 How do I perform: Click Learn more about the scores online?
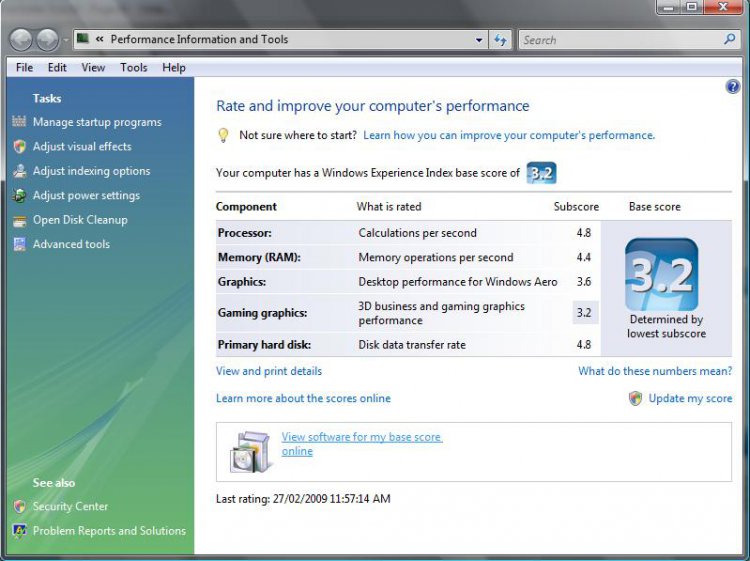[303, 398]
